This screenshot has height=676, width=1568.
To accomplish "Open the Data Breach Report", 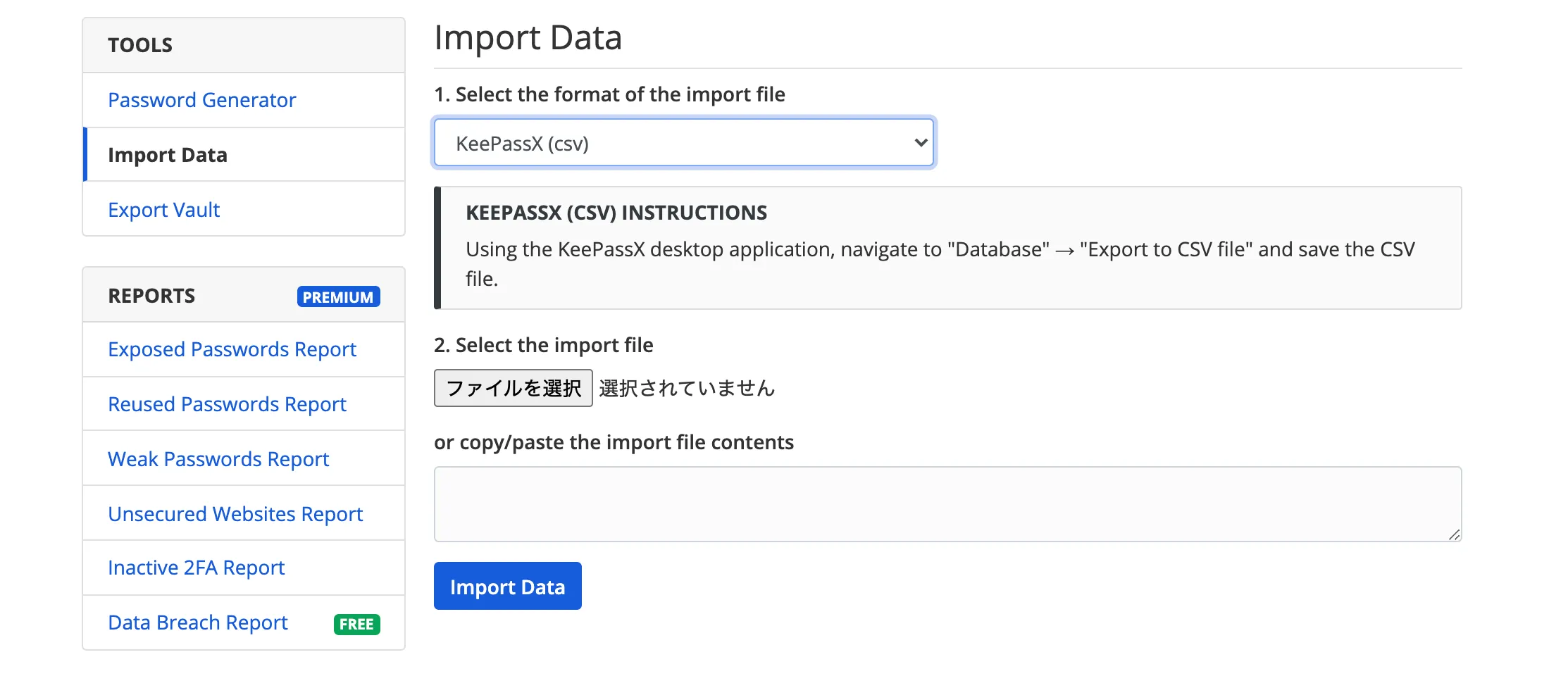I will pyautogui.click(x=198, y=622).
